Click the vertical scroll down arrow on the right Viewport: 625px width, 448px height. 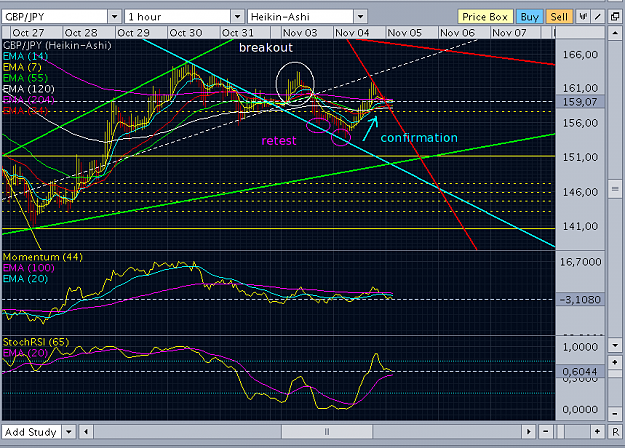click(x=615, y=345)
